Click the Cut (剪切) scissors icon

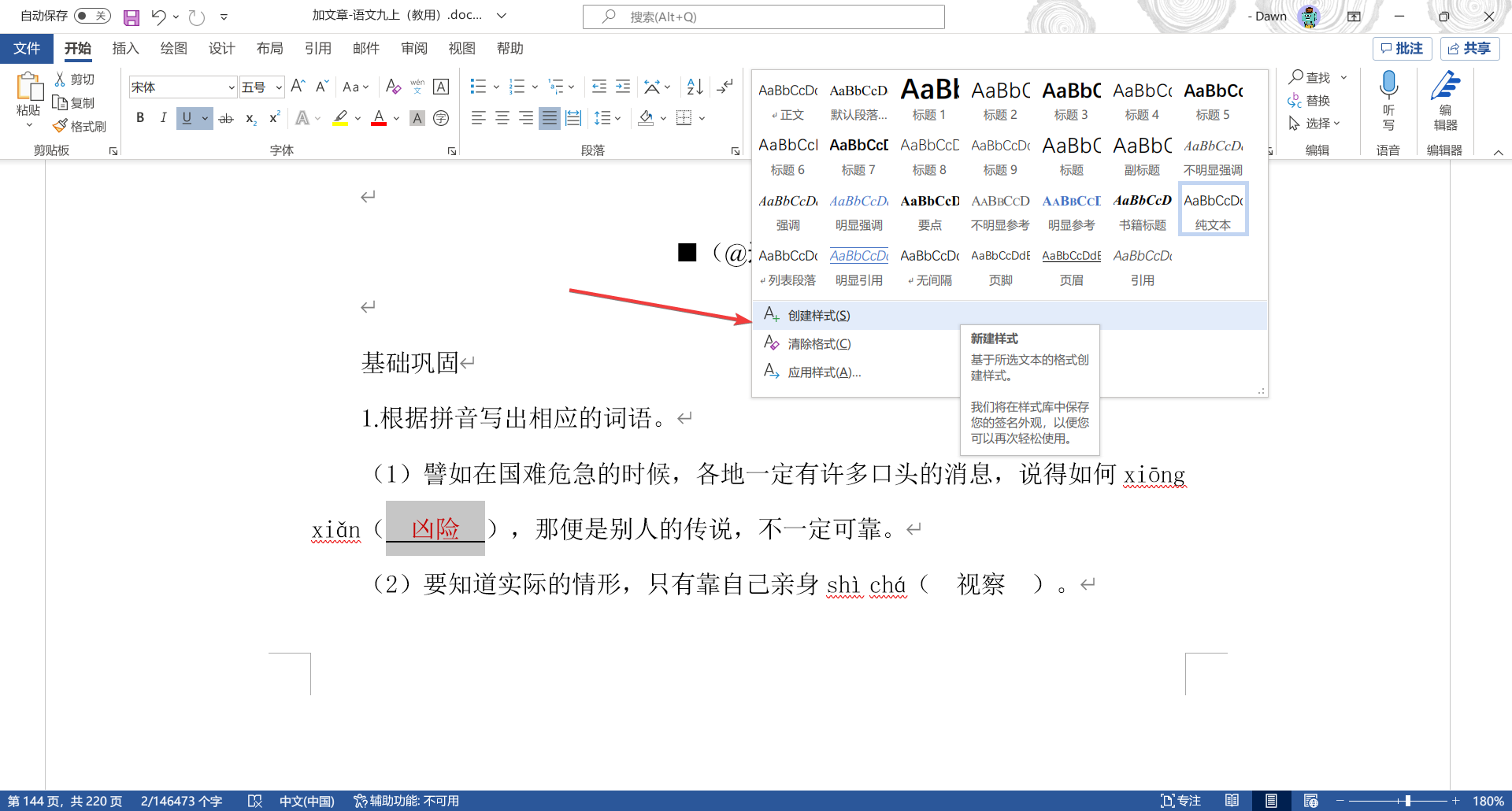pyautogui.click(x=60, y=79)
